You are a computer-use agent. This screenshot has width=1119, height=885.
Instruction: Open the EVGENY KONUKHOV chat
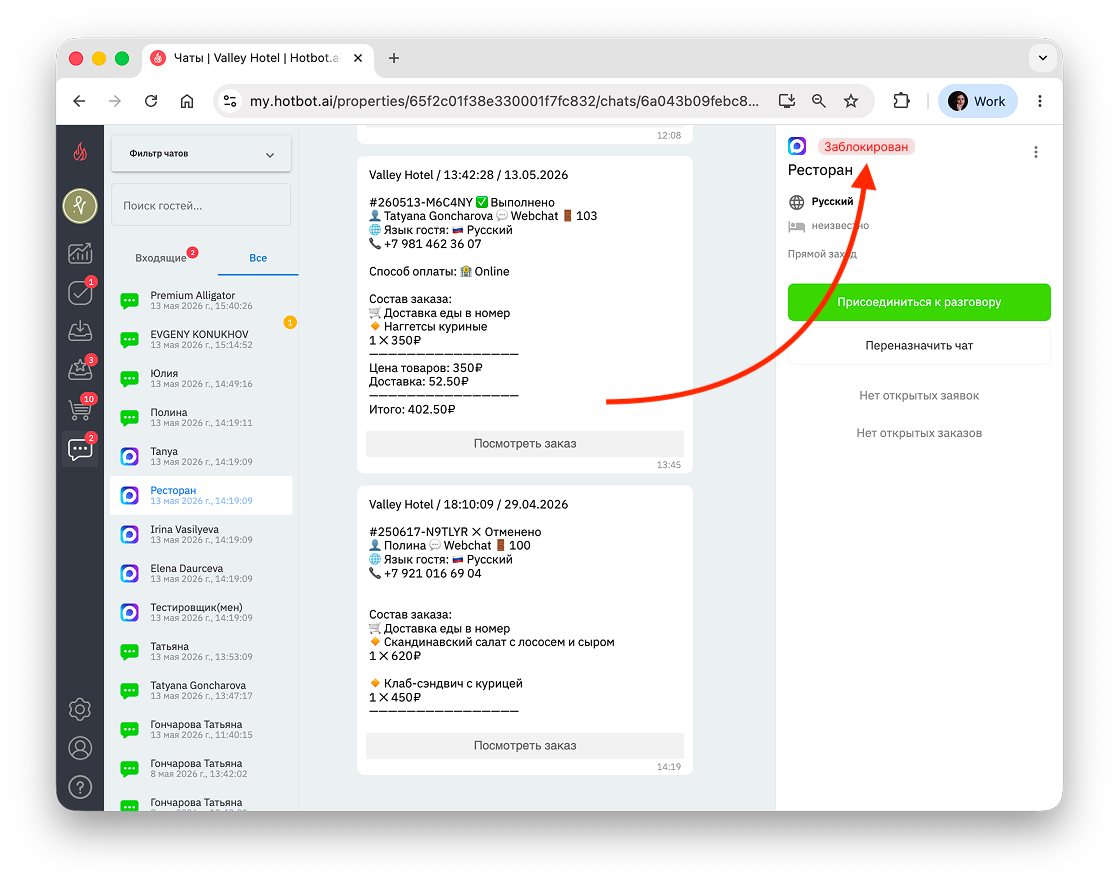click(x=201, y=340)
